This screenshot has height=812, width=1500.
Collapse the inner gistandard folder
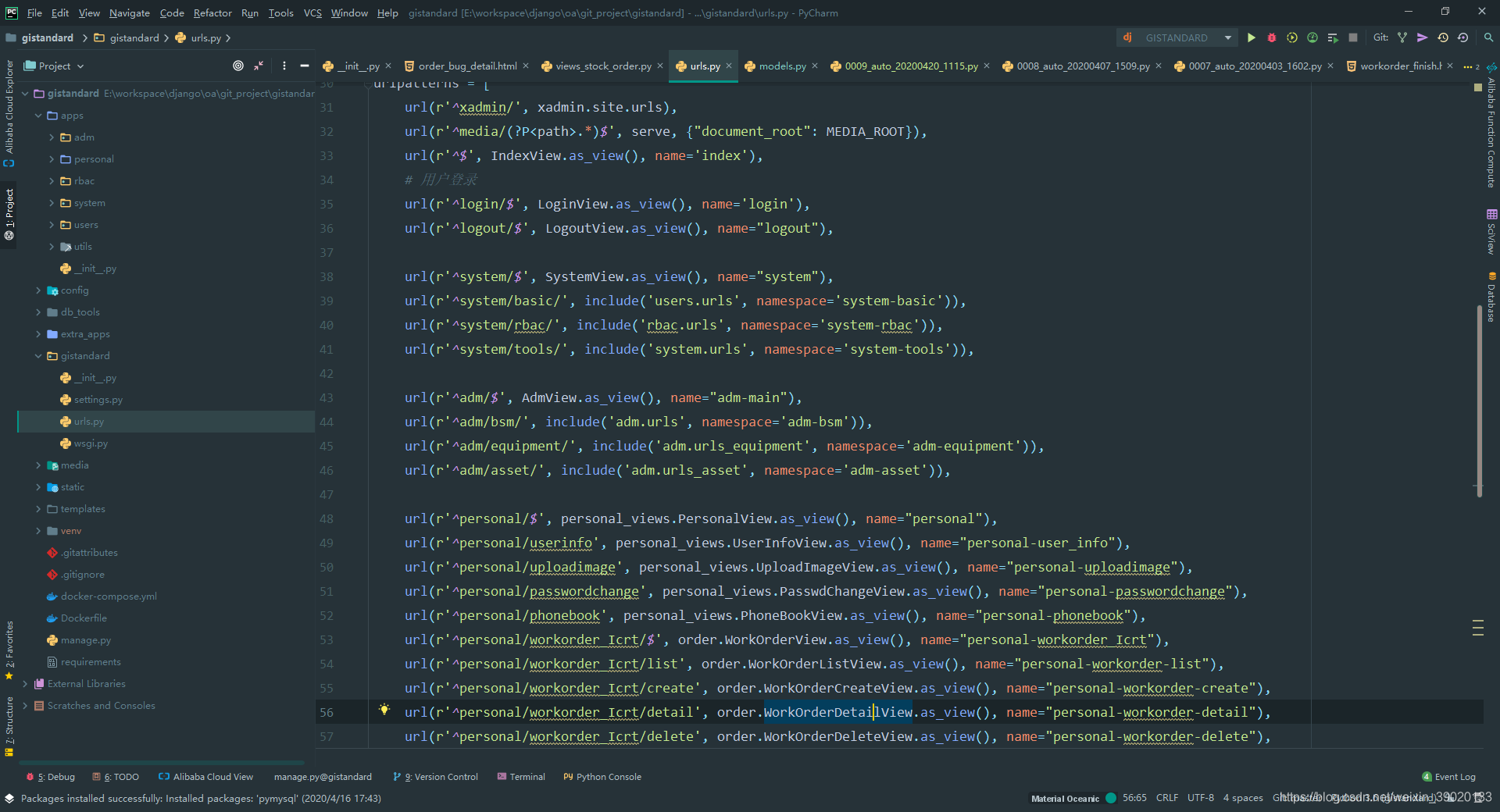[x=38, y=356]
